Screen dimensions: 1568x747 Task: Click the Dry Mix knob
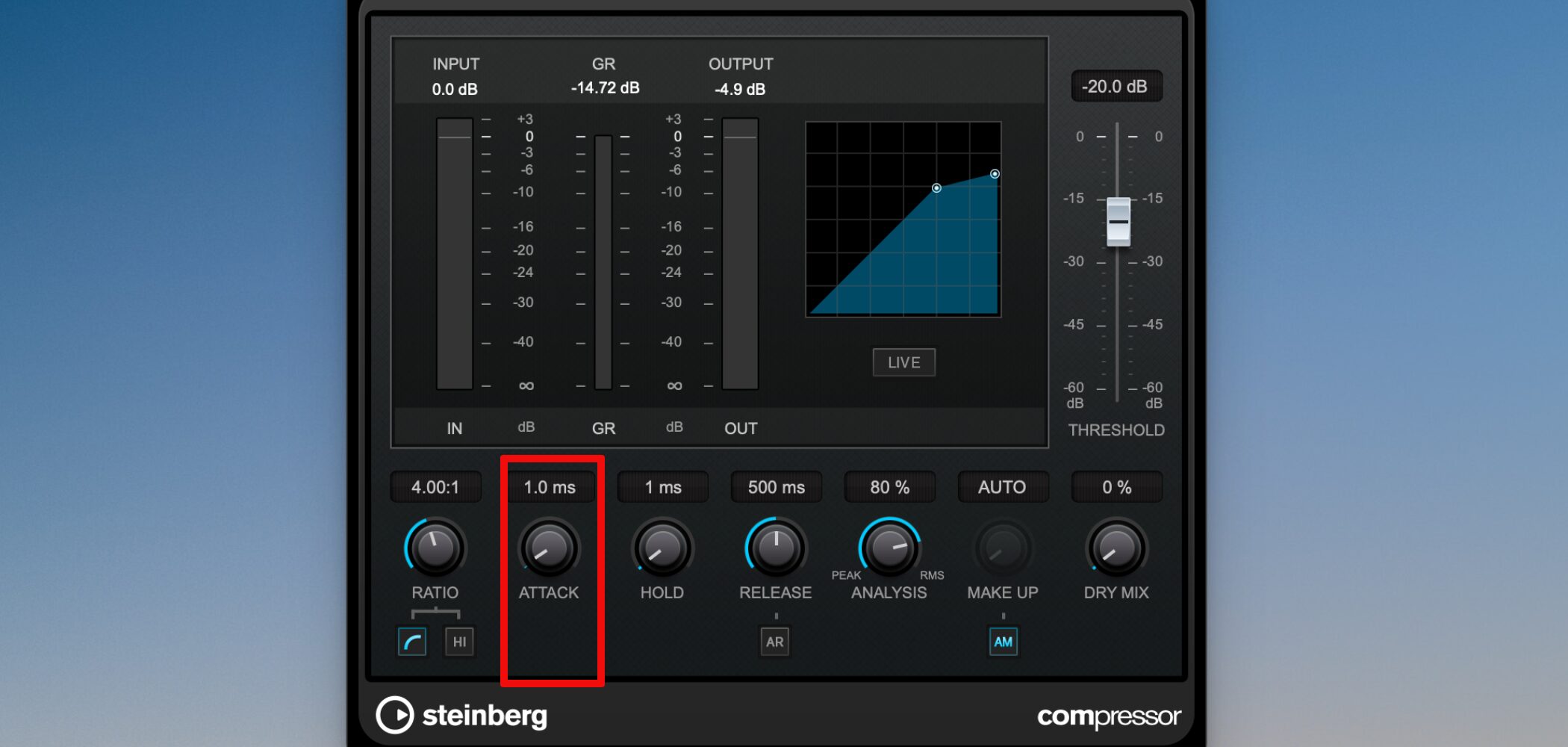[1116, 548]
